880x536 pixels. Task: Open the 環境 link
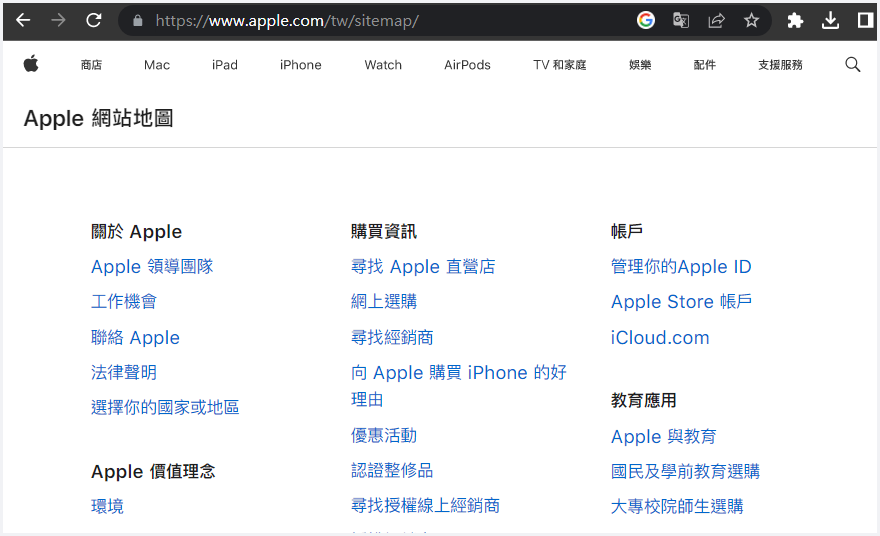(x=107, y=506)
